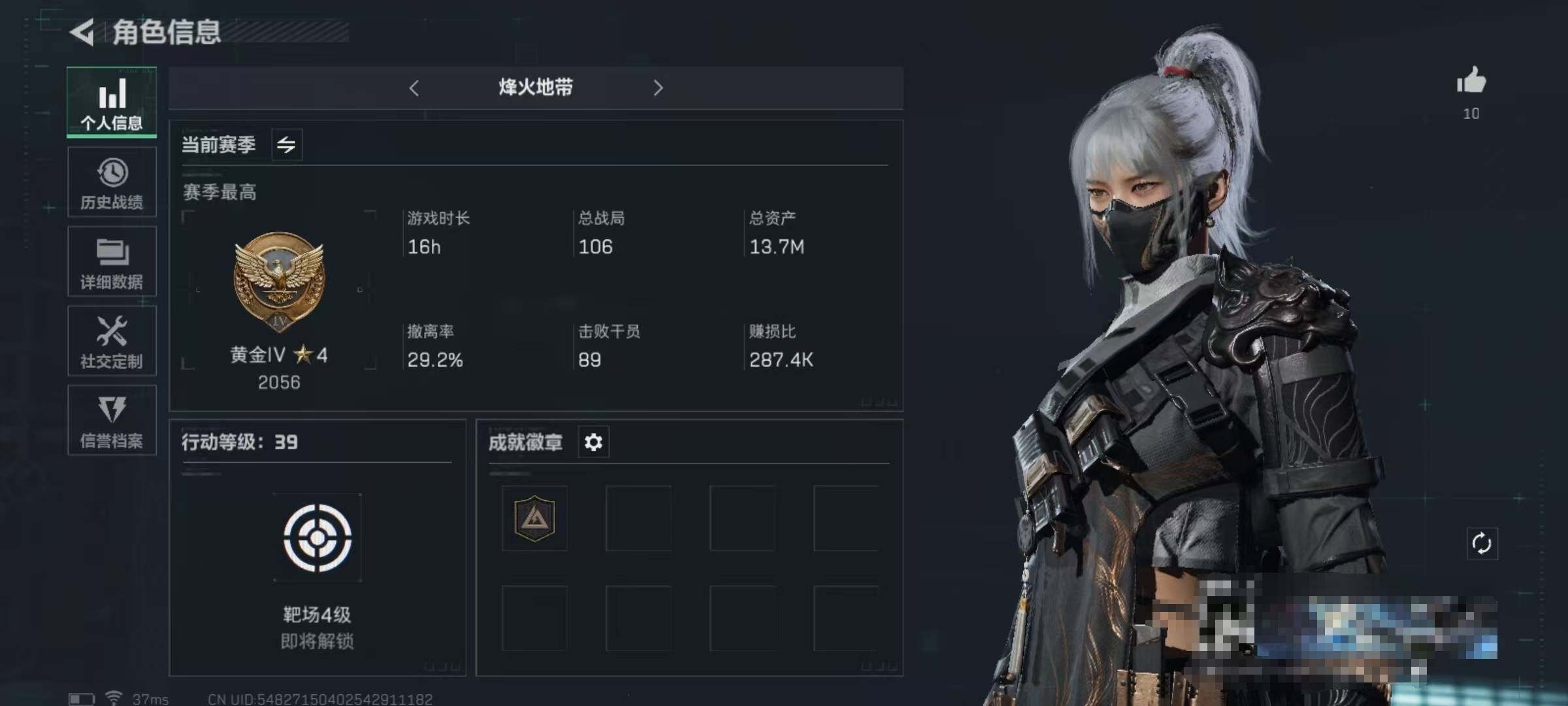Screen dimensions: 1568x706
Task: Open the 社交定制 tools section
Action: [x=112, y=341]
